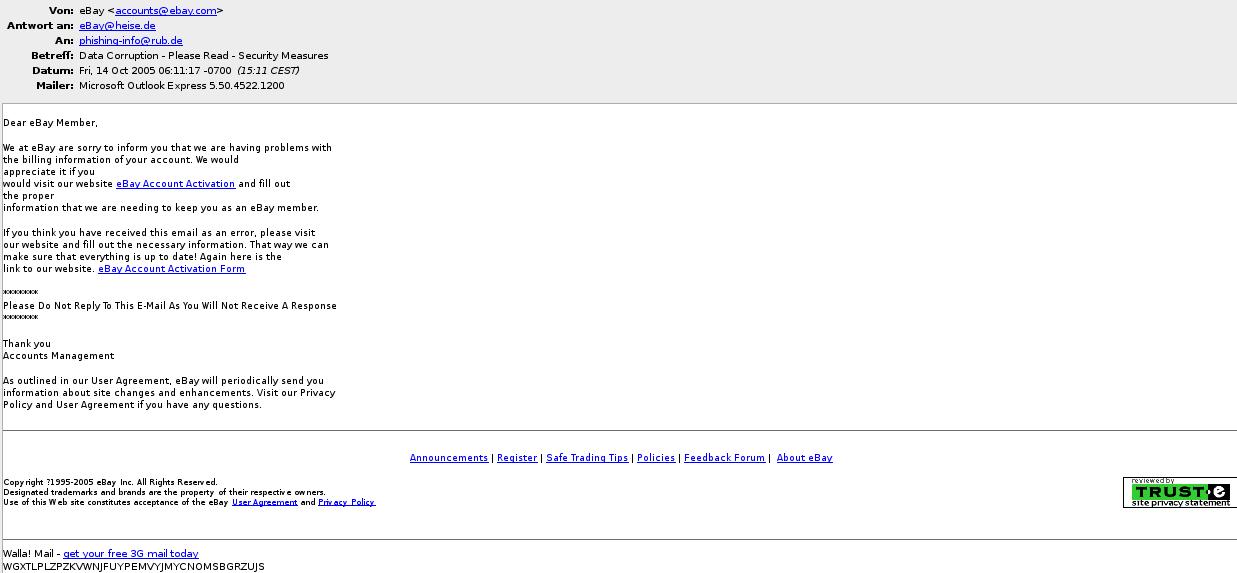The image size is (1237, 573).
Task: Click get your free 3G mail today
Action: tap(131, 554)
